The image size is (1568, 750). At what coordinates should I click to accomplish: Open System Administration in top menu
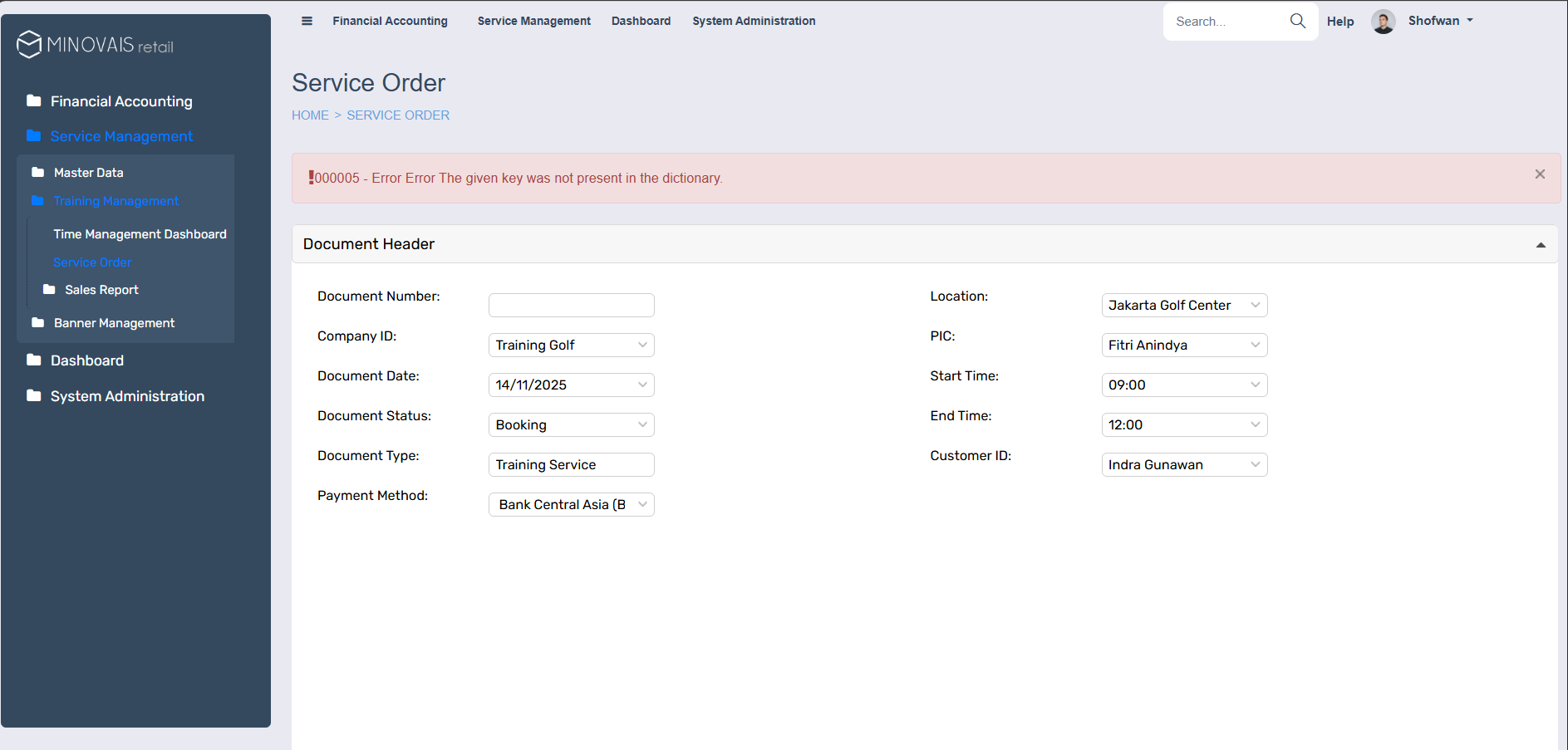(754, 21)
